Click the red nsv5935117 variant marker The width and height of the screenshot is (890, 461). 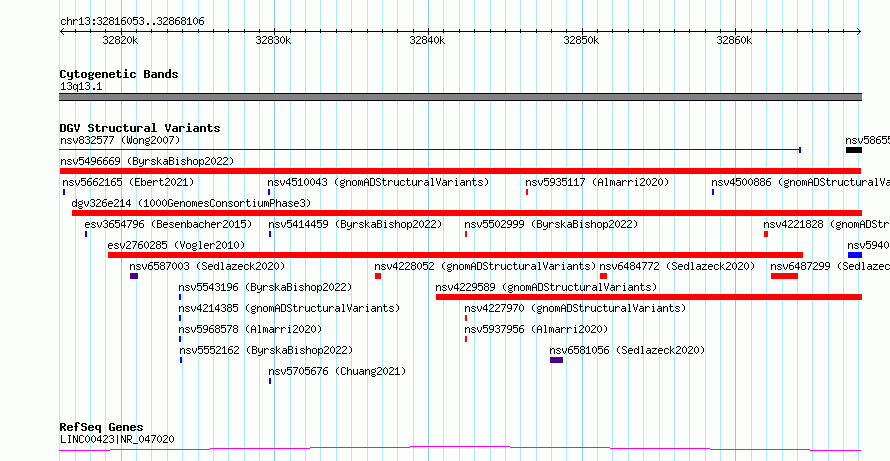[527, 192]
